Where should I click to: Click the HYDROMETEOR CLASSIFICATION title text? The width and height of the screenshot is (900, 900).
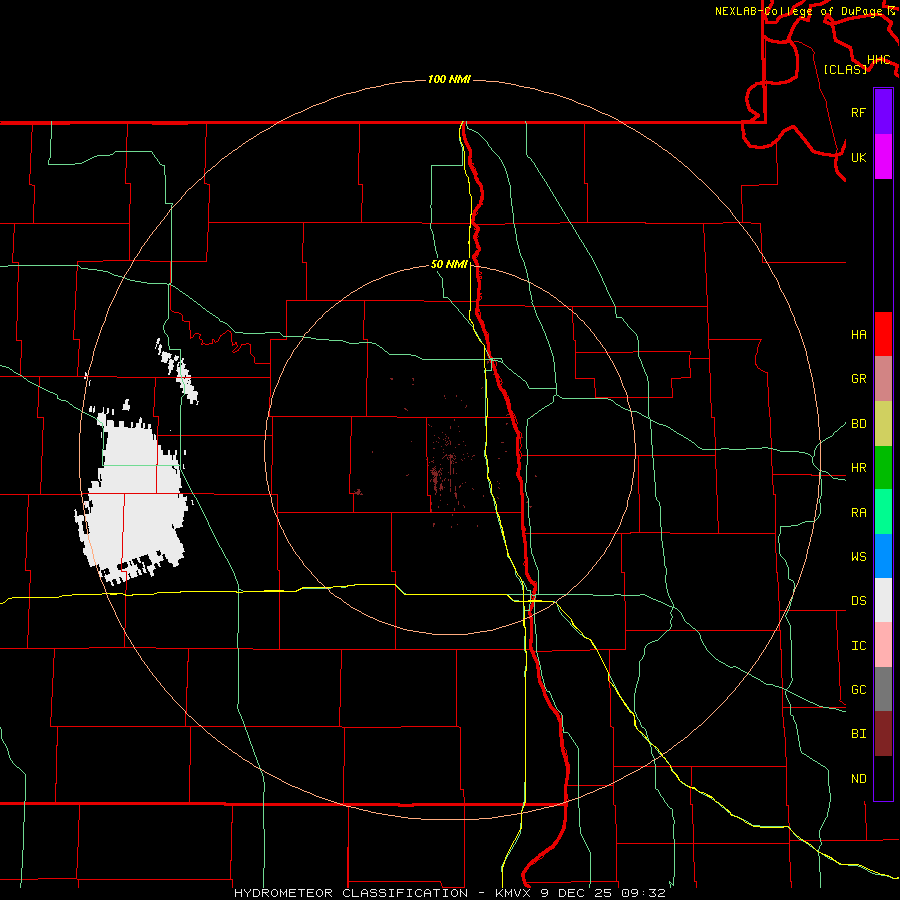351,893
